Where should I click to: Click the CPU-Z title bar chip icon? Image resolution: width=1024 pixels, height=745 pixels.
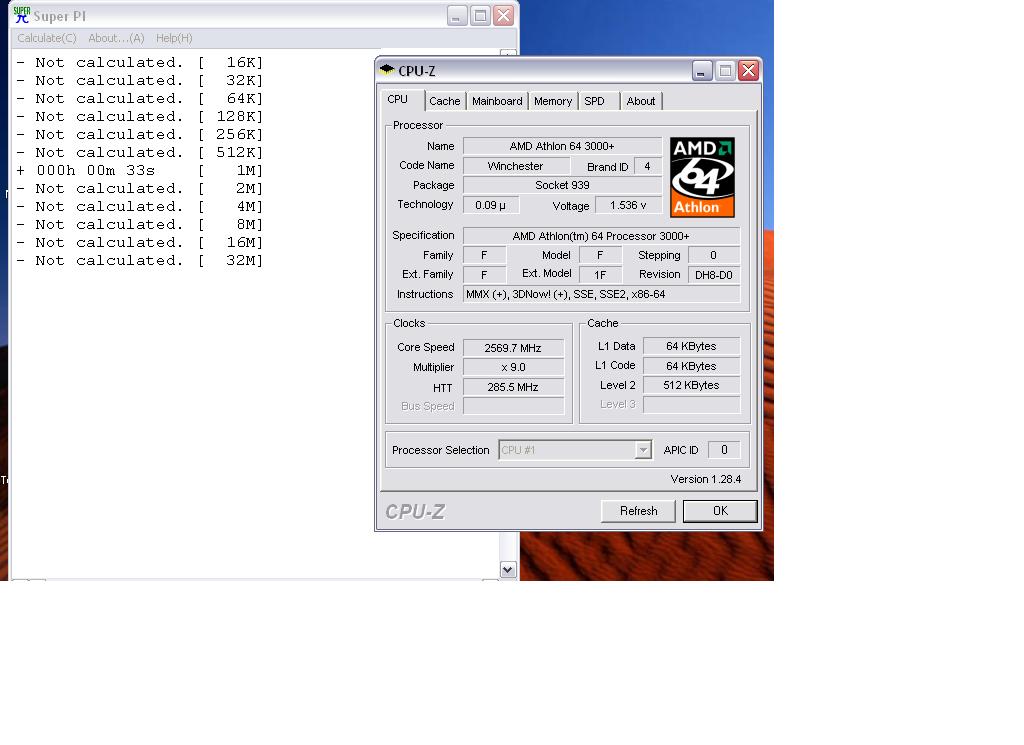(387, 69)
